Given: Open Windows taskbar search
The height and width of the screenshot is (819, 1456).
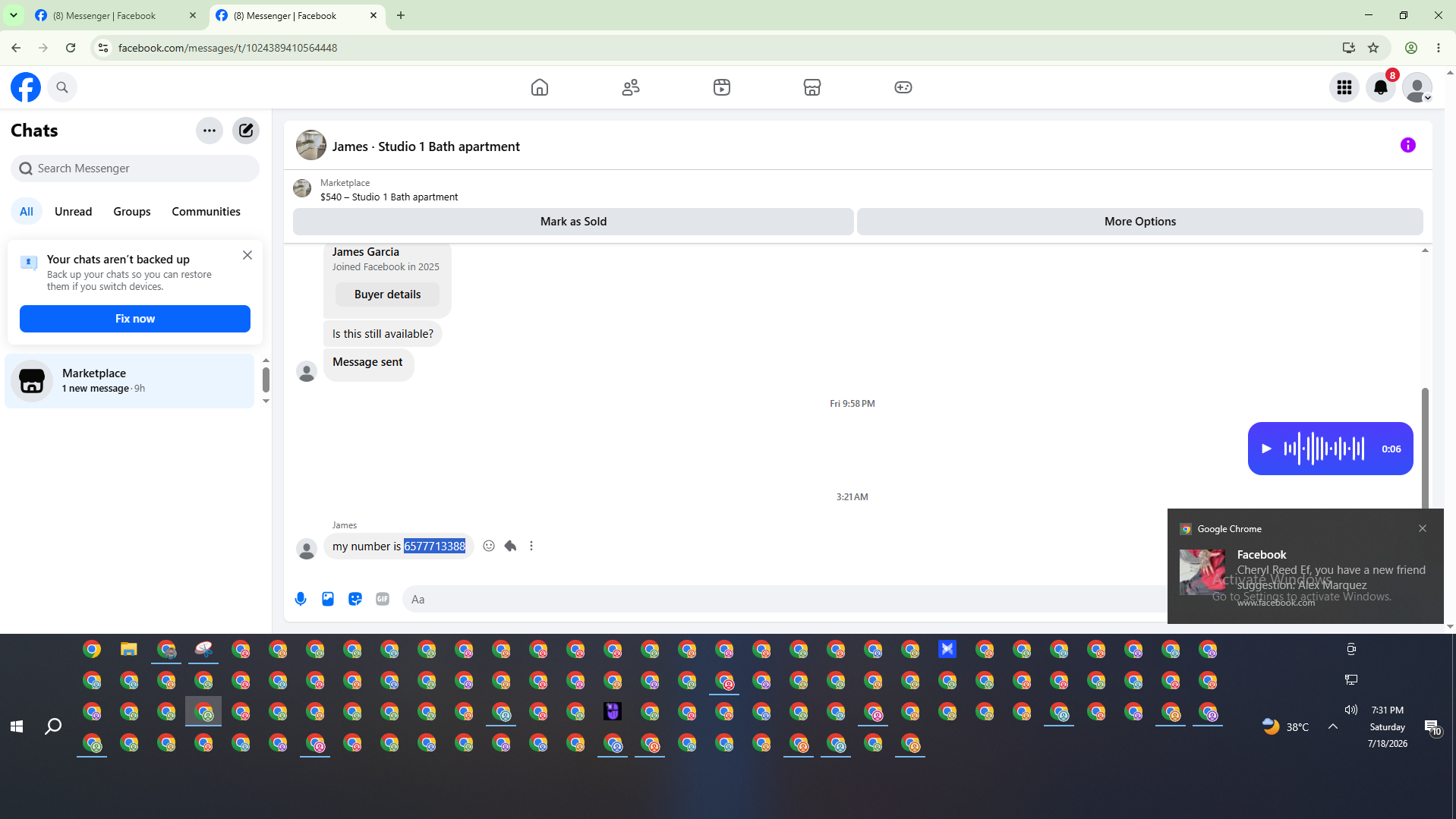Looking at the screenshot, I should (x=53, y=726).
